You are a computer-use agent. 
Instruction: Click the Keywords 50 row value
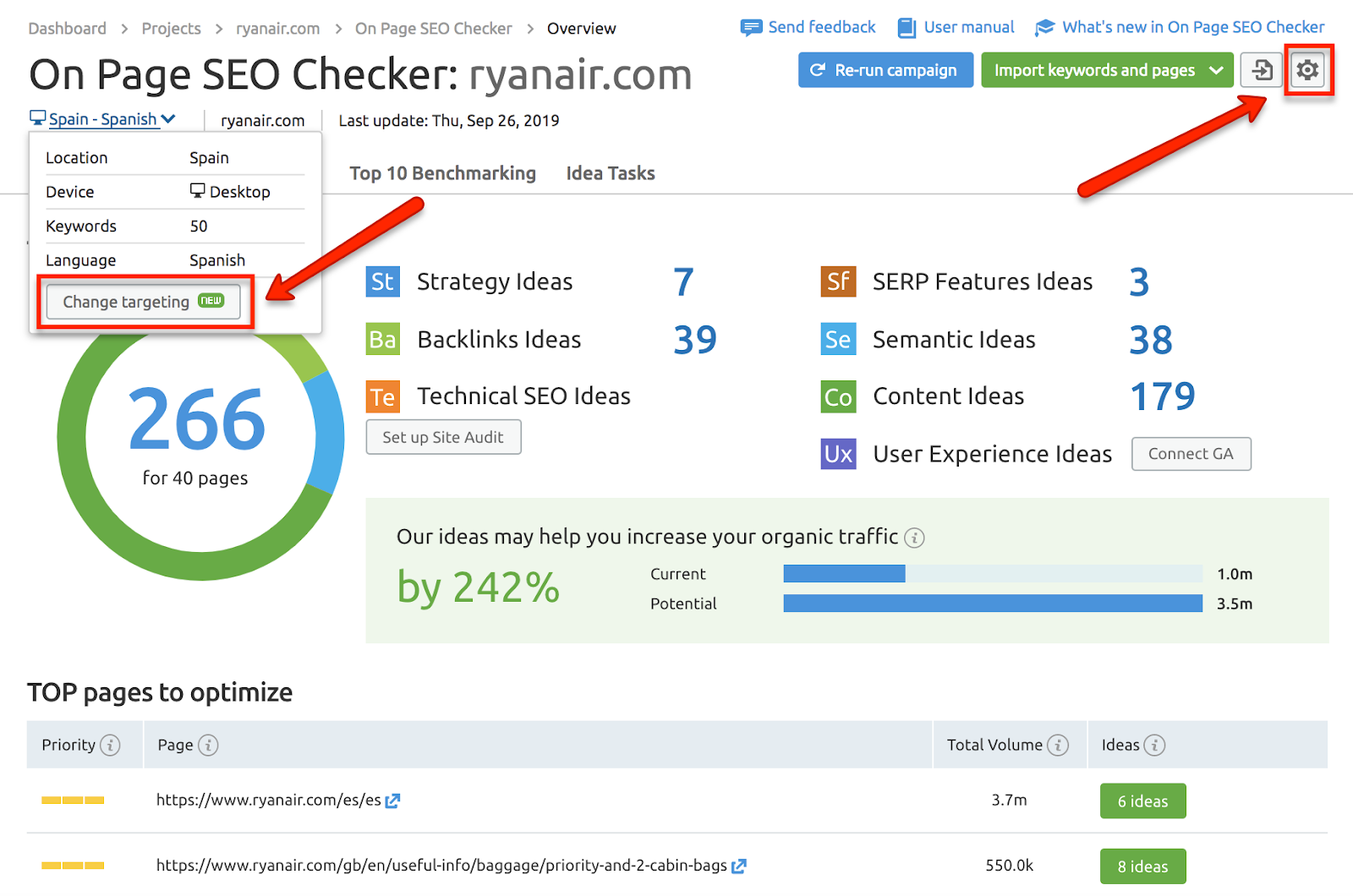point(199,226)
